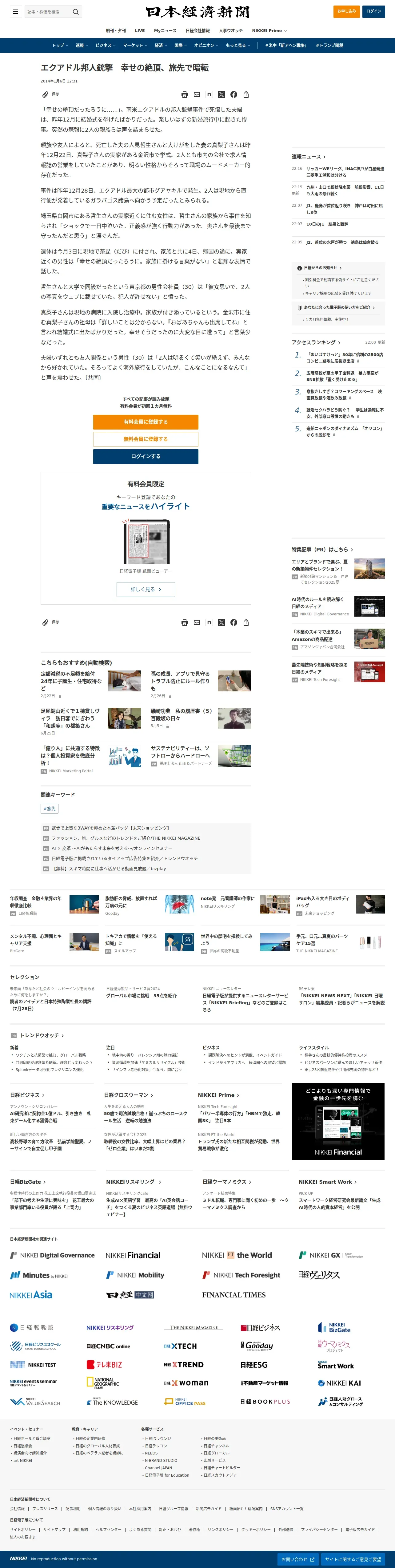Open the Myニュース menu item

(165, 30)
